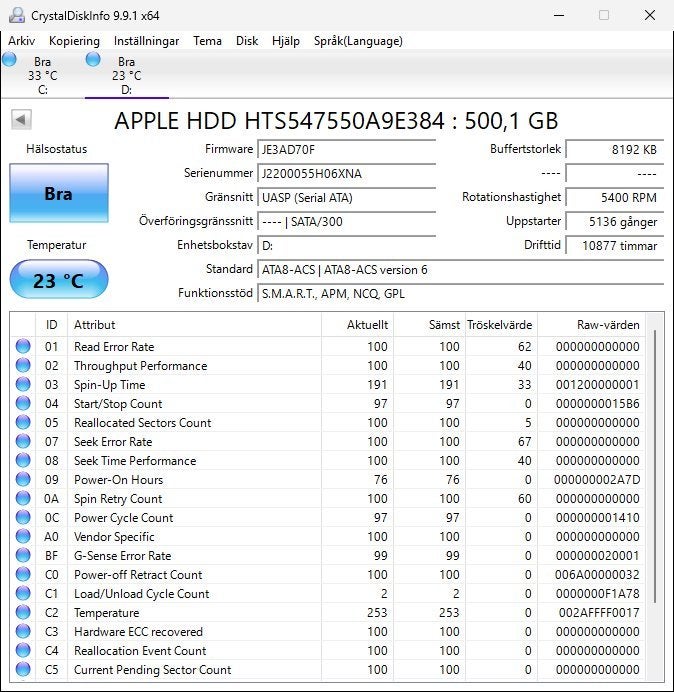Click raw value 006A00000032 in Power-off Retract row
The width and height of the screenshot is (674, 692).
[x=597, y=575]
